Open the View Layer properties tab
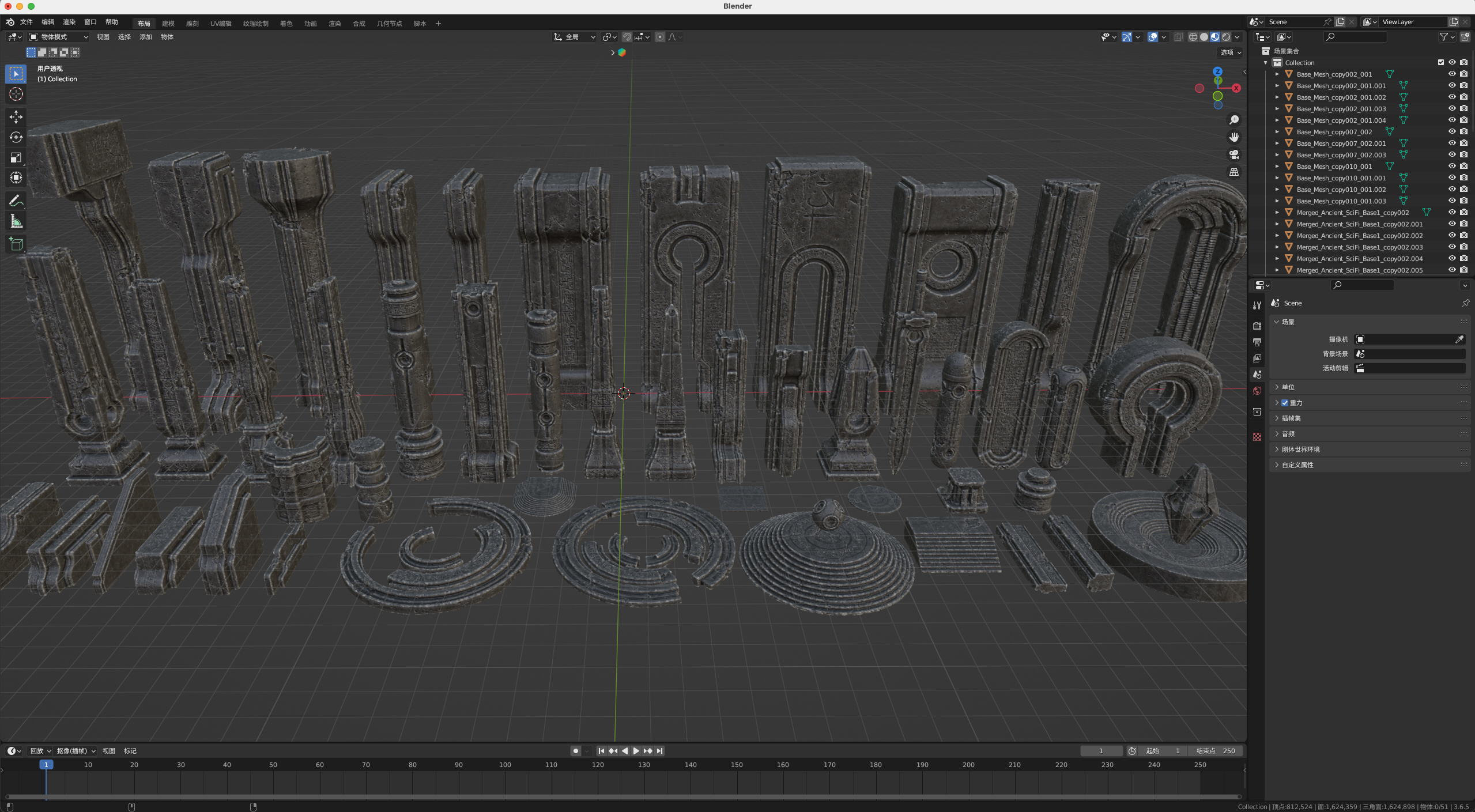The image size is (1475, 812). coord(1257,358)
